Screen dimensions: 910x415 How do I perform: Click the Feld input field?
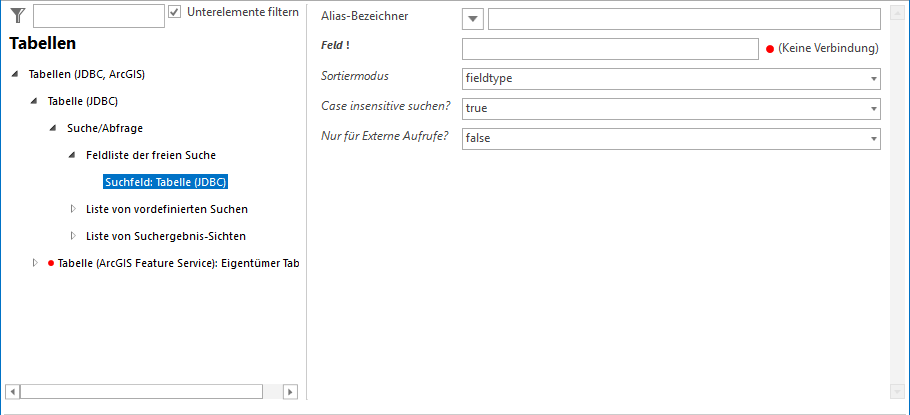(610, 49)
